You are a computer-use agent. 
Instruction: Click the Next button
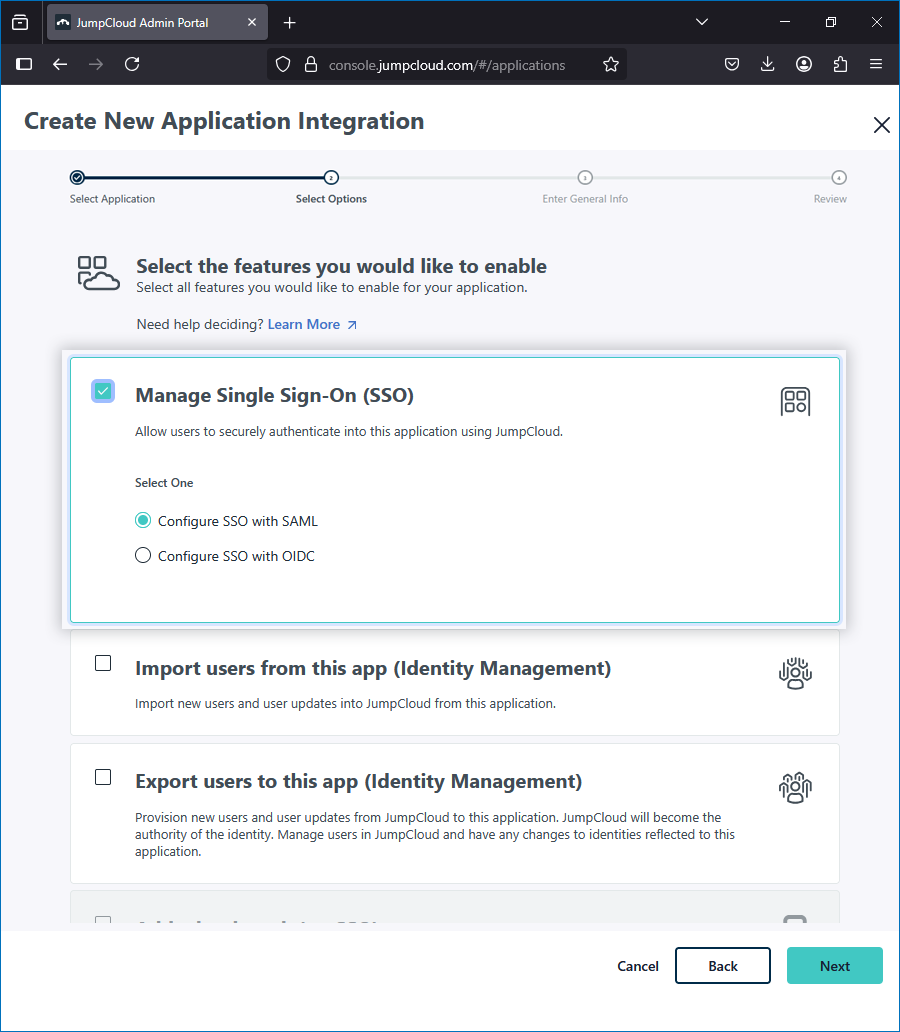coord(834,966)
